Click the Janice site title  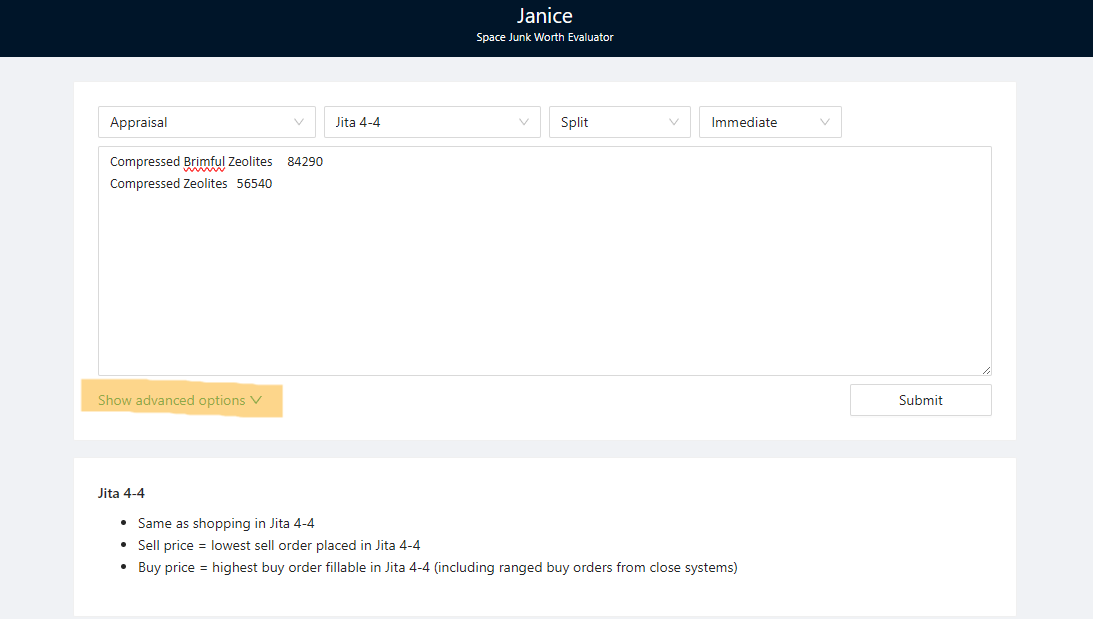point(545,16)
